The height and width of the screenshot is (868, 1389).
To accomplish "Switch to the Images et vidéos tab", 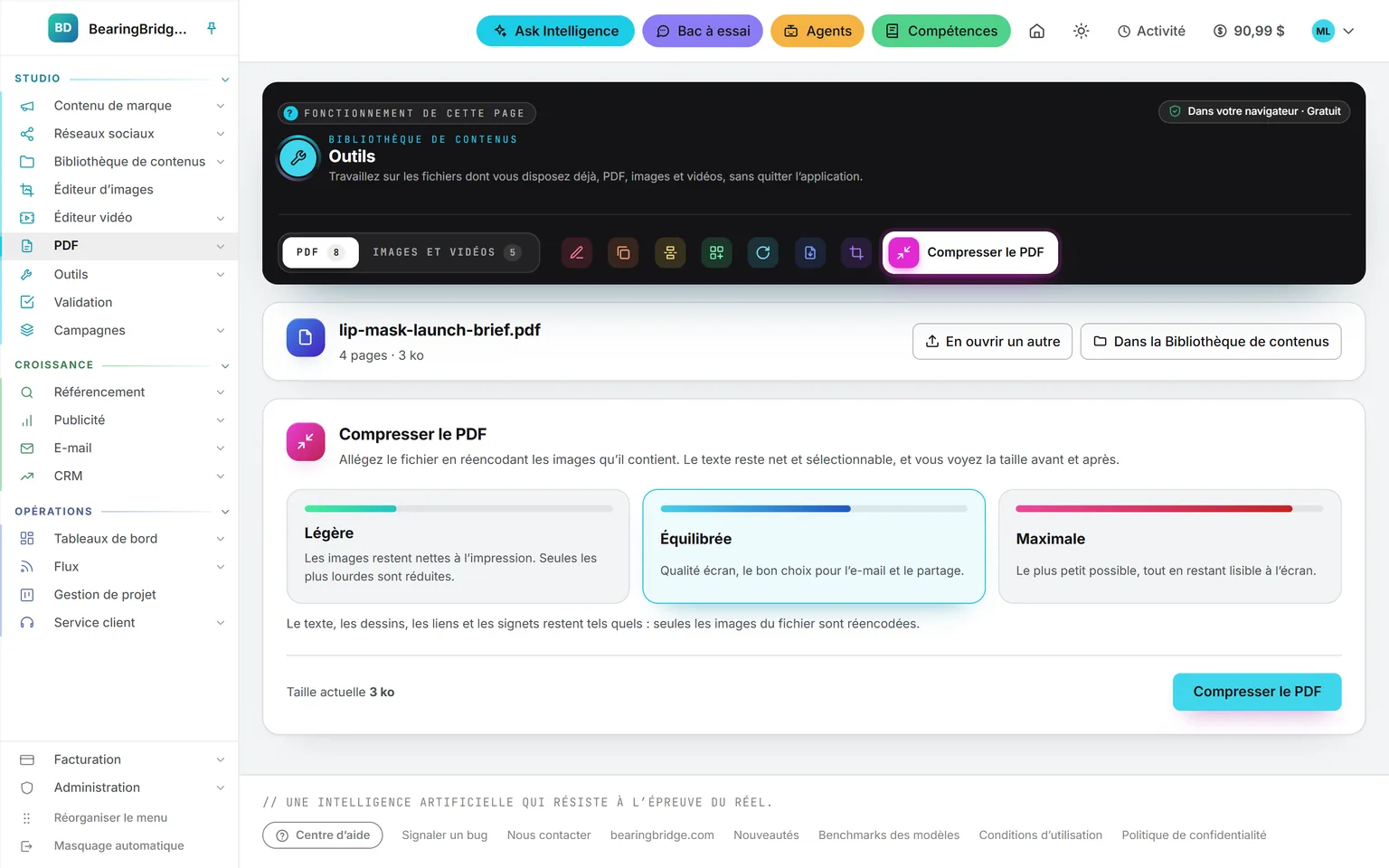I will click(x=447, y=252).
